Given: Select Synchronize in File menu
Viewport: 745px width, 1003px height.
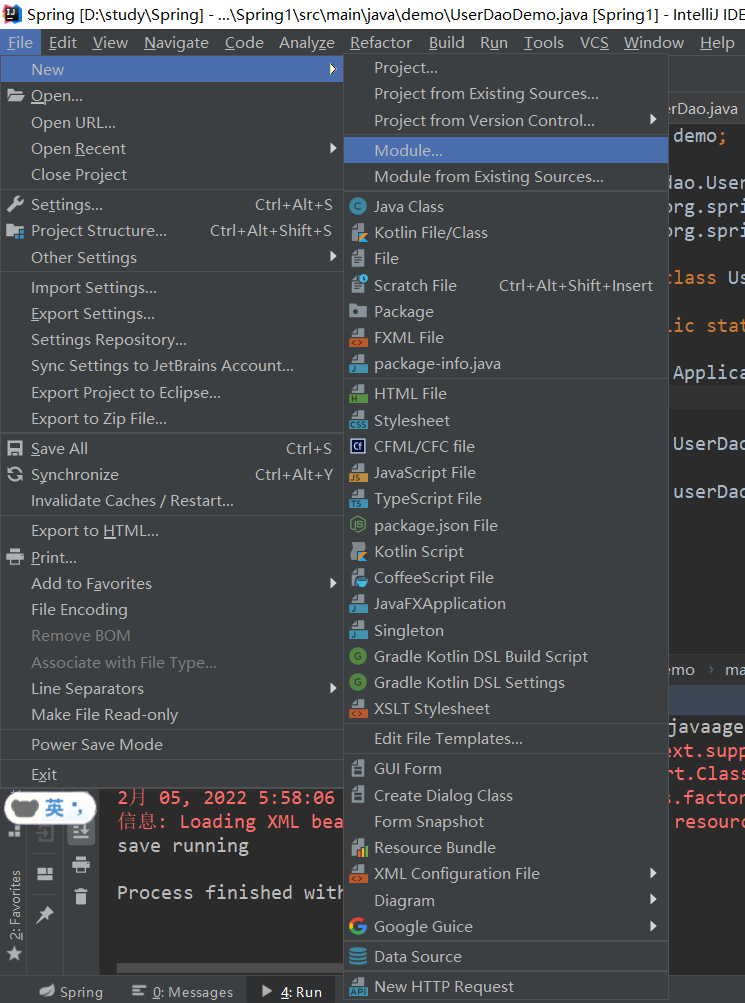Looking at the screenshot, I should pyautogui.click(x=171, y=475).
